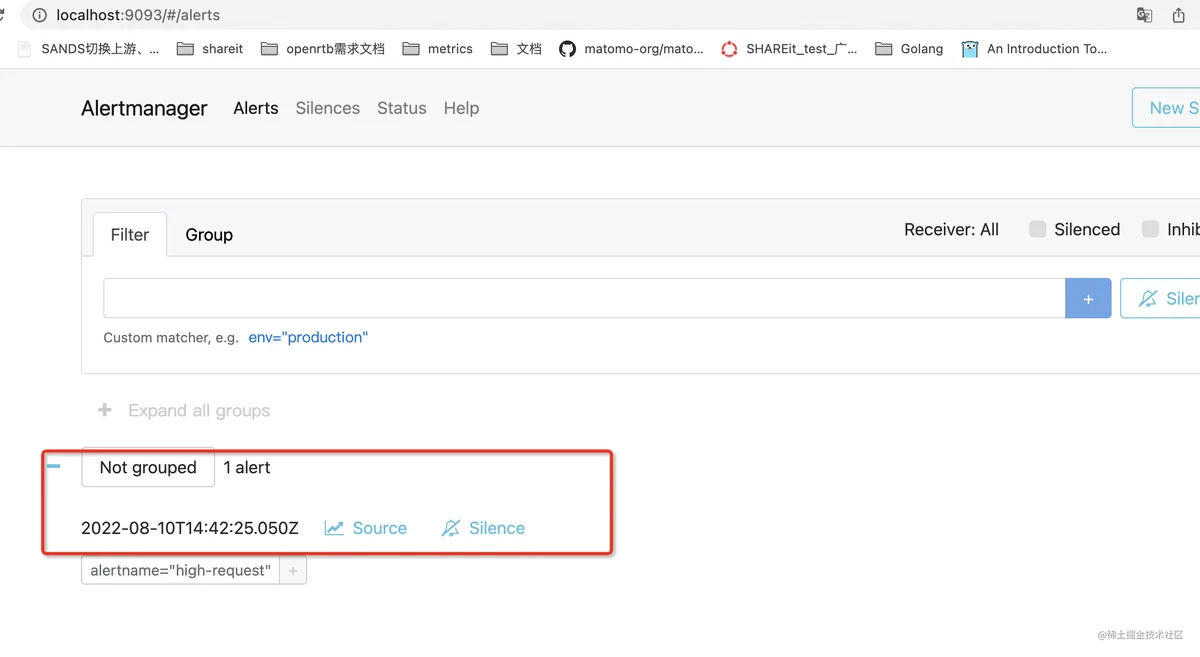This screenshot has height=657, width=1200.
Task: Click the browser share icon
Action: tap(1179, 15)
